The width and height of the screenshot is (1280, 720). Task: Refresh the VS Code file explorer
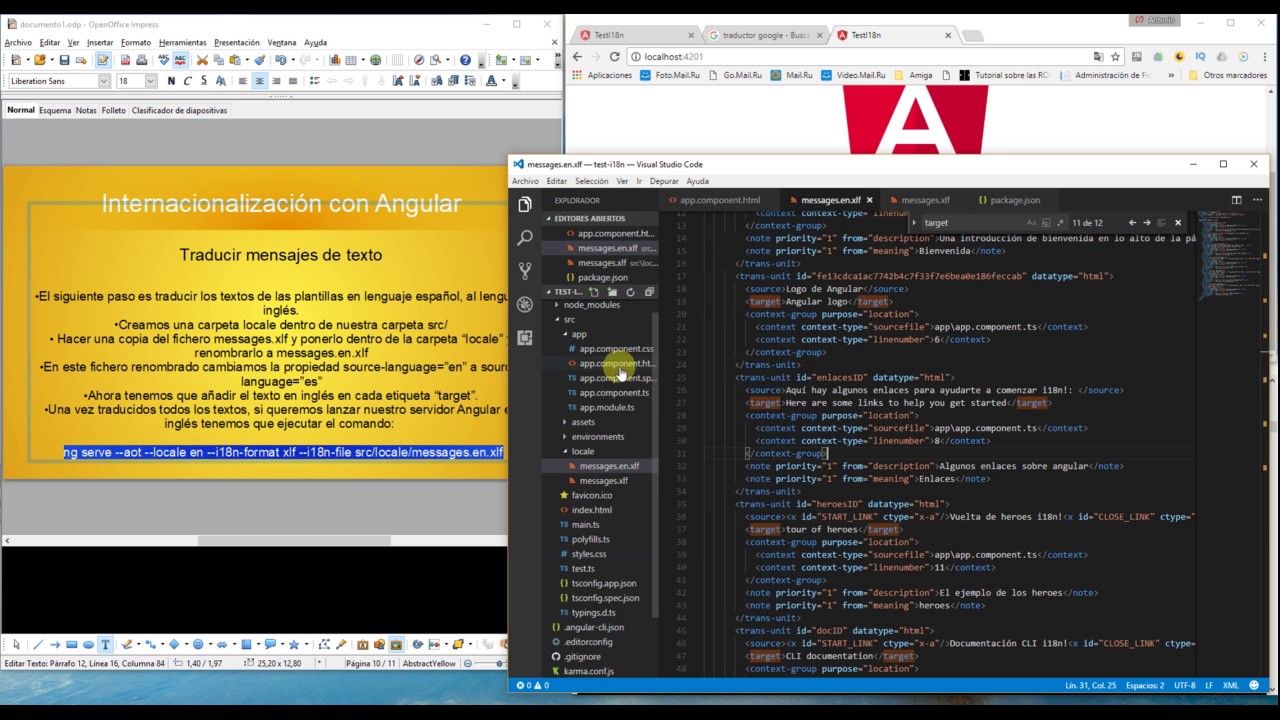(630, 292)
